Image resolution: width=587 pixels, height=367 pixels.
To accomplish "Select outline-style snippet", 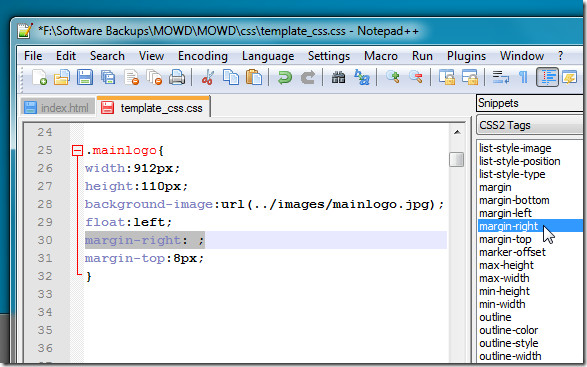I will 508,343.
